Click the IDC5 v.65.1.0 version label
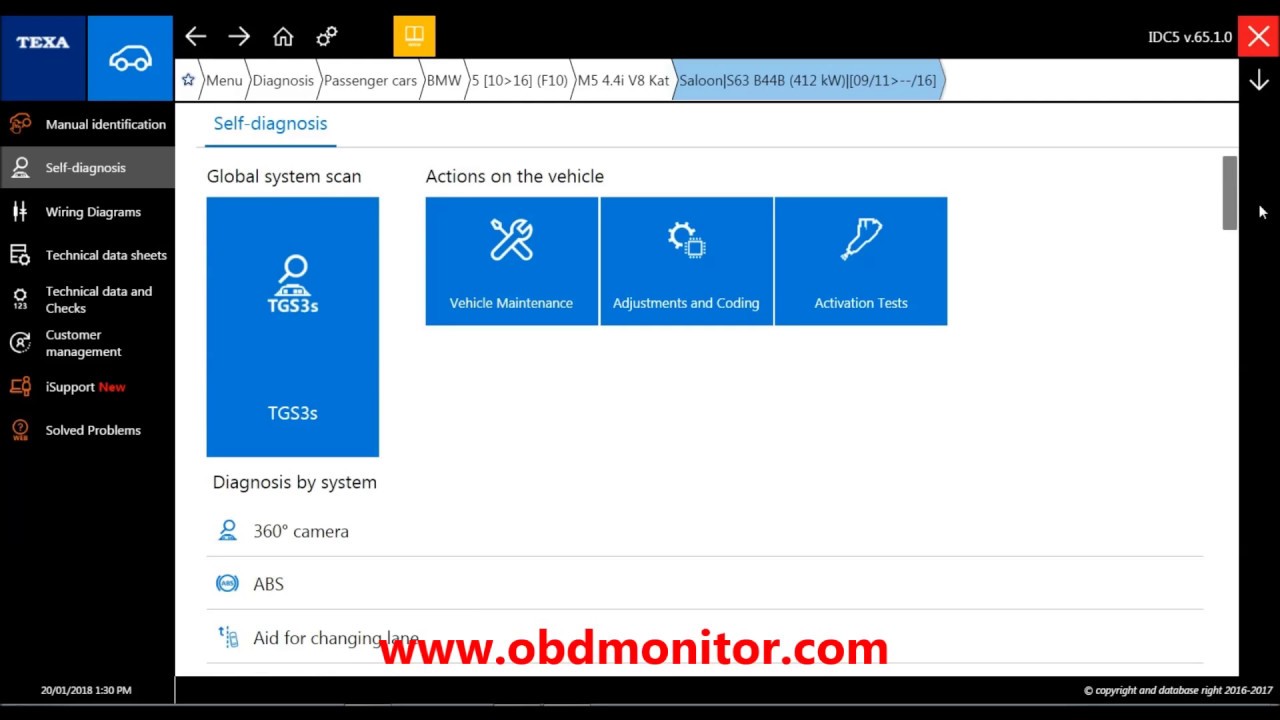The image size is (1280, 720). (x=1190, y=37)
